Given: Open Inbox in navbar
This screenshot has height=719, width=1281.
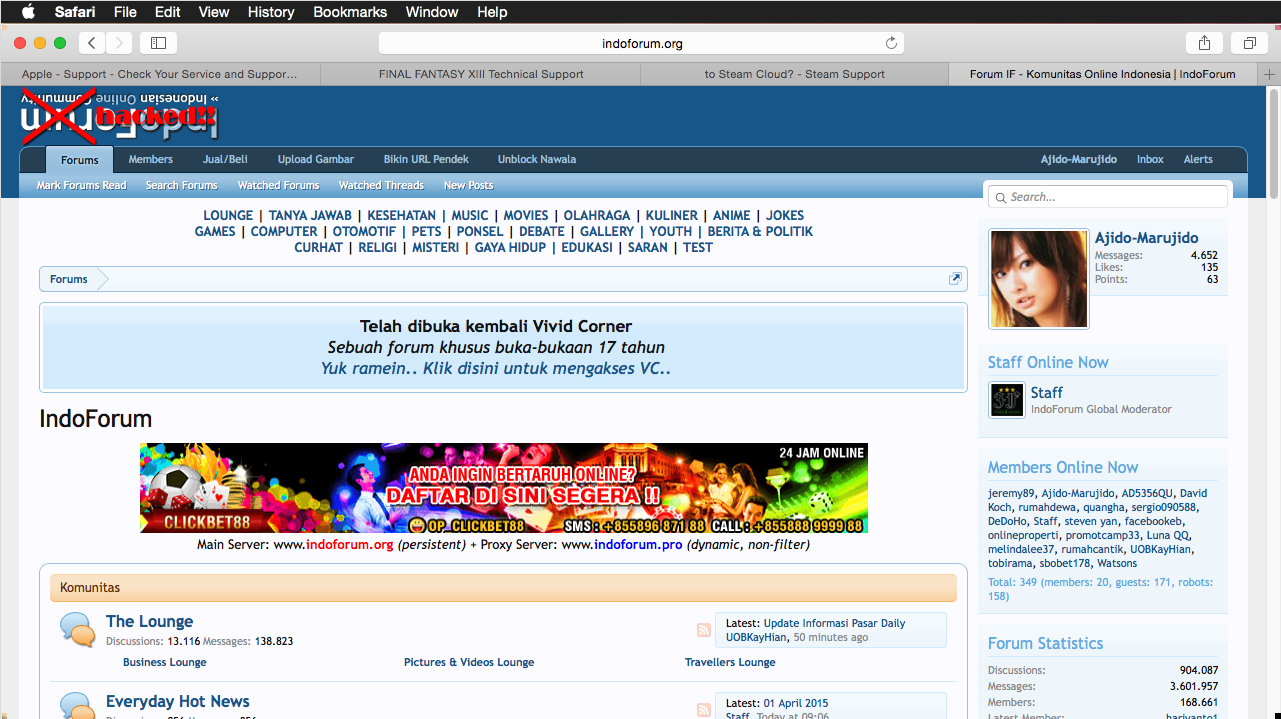Looking at the screenshot, I should click(x=1150, y=159).
